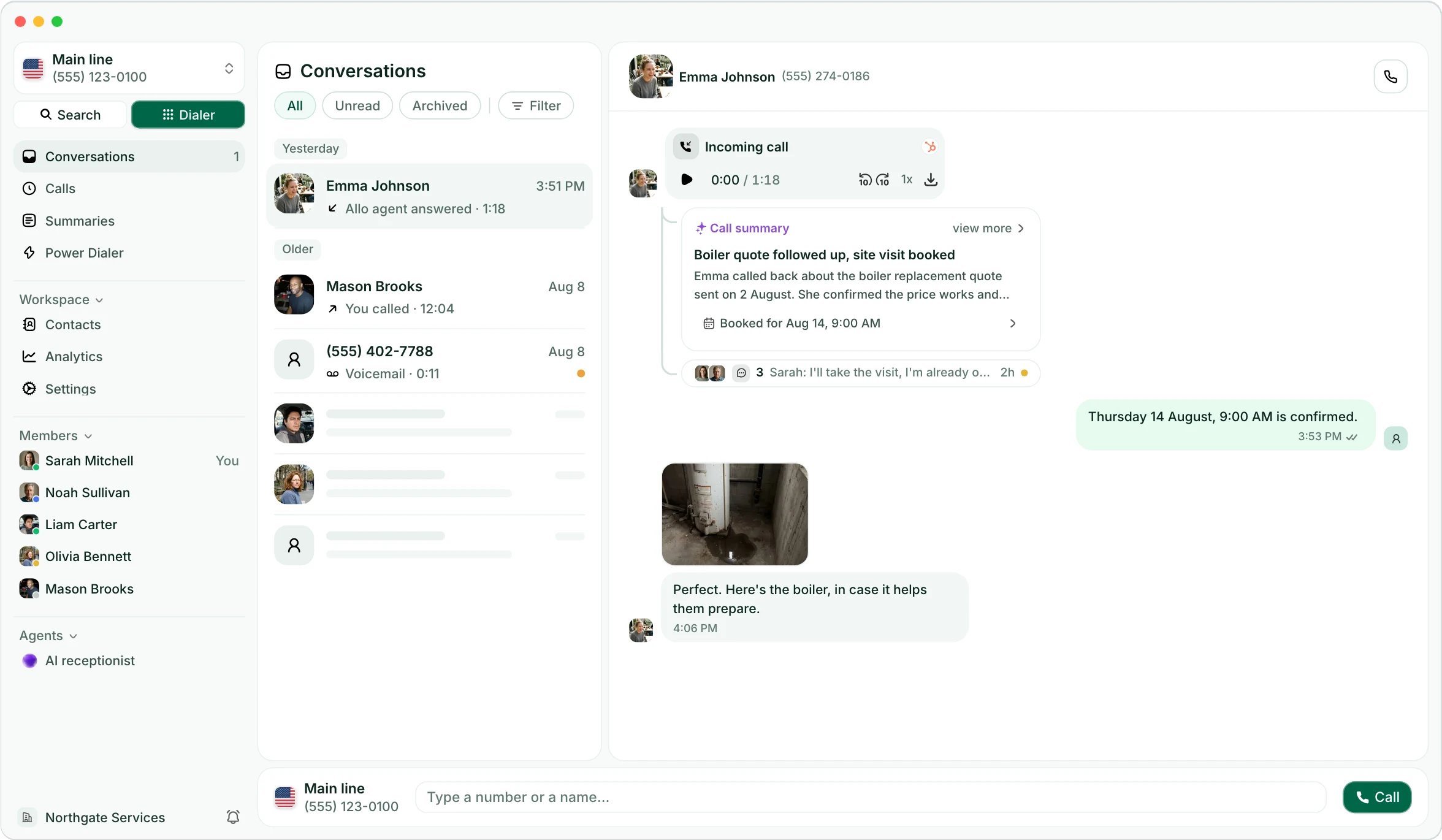Open Sarah's internal thread comment

pyautogui.click(x=861, y=373)
